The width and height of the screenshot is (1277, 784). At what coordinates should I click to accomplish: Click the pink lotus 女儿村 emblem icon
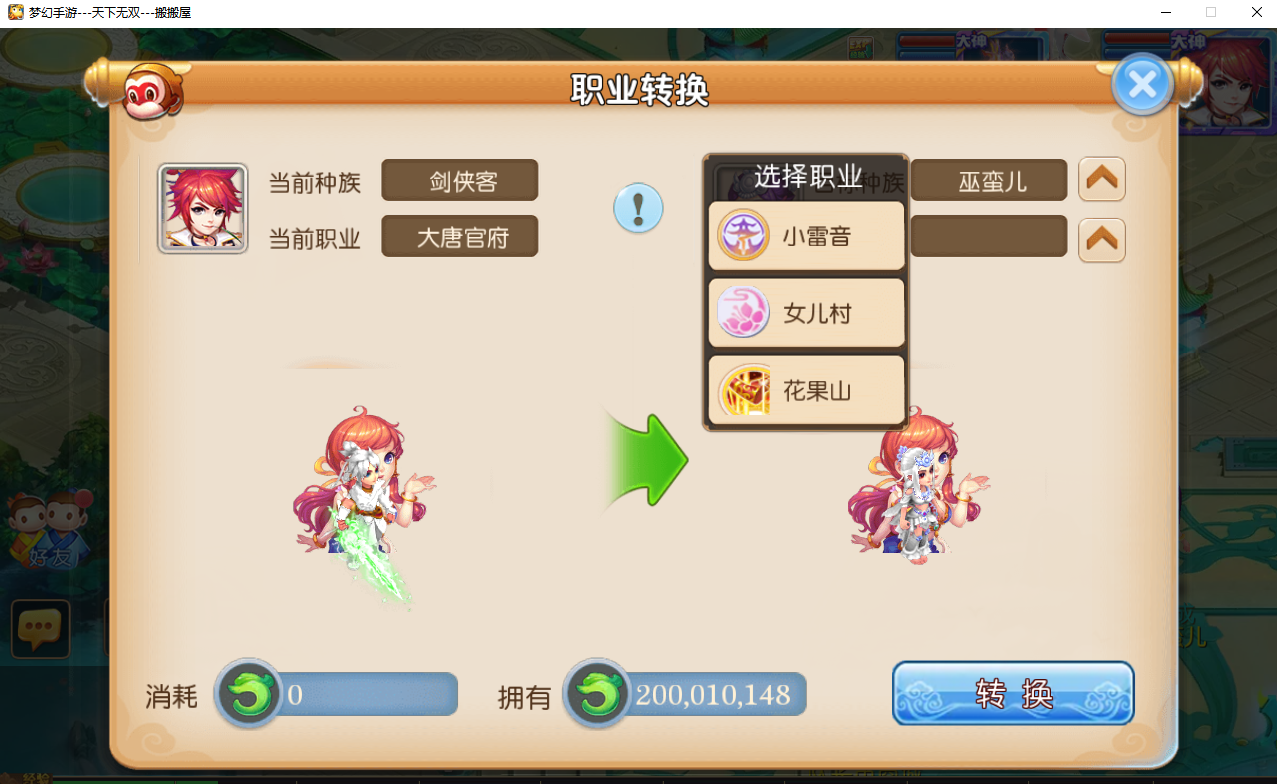click(744, 313)
